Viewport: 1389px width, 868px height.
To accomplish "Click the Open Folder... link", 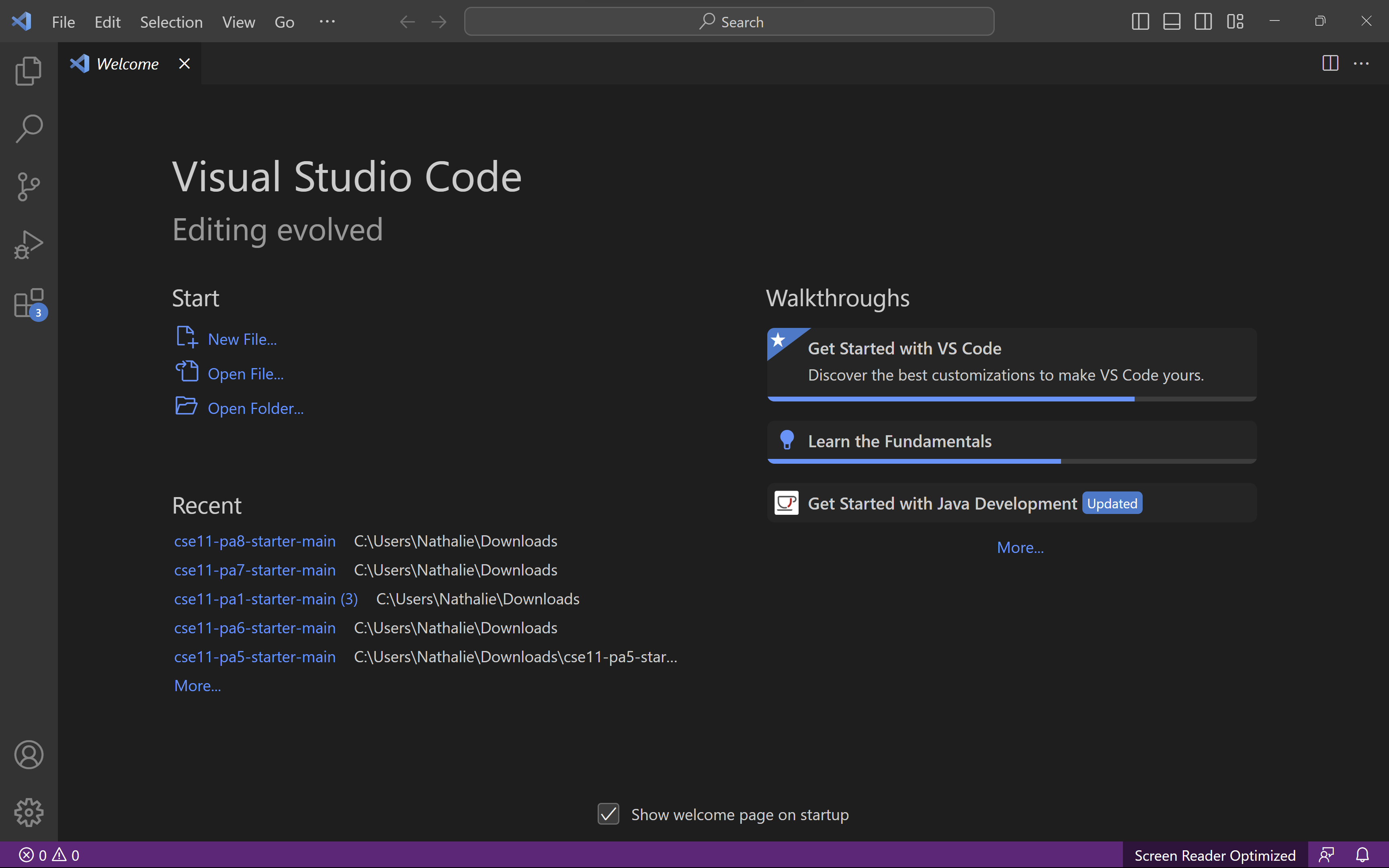I will 256,408.
